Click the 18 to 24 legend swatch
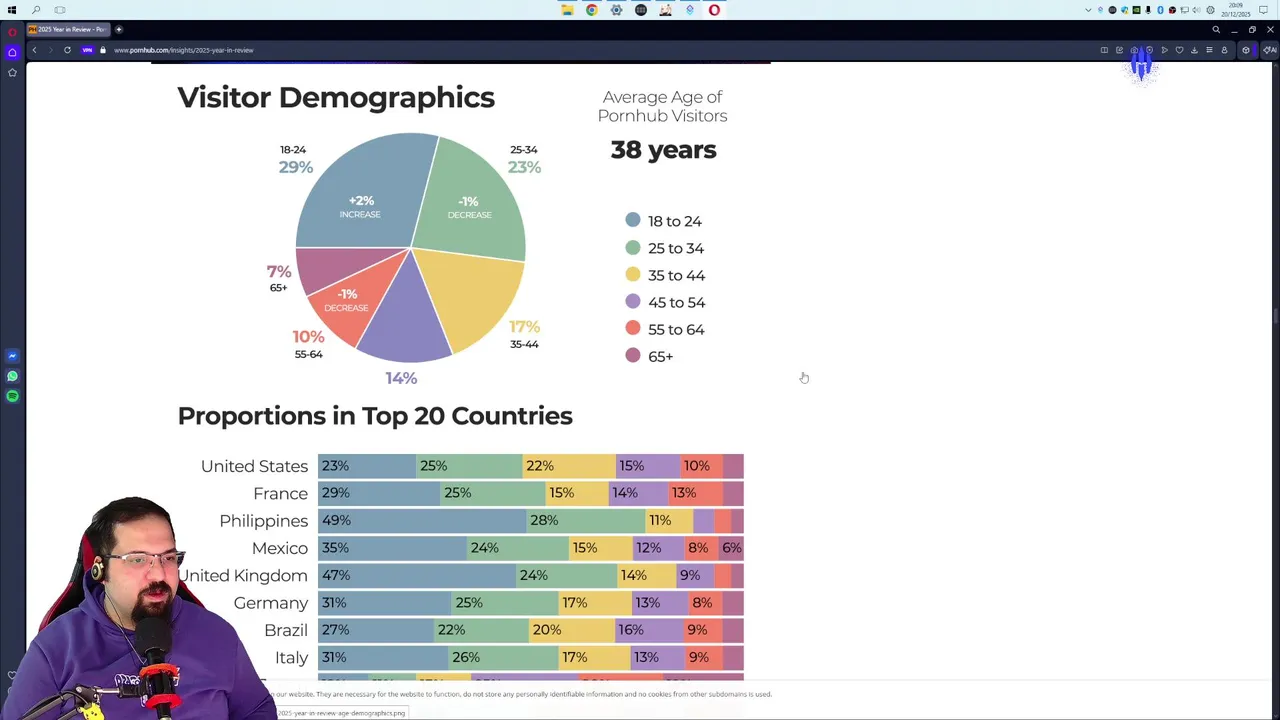 (633, 220)
